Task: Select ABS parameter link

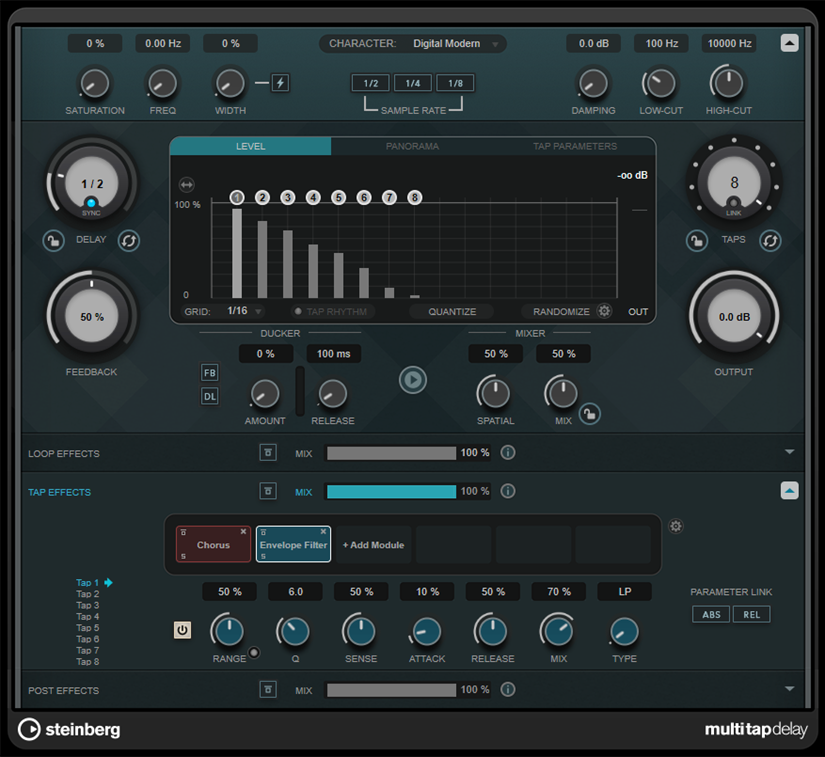Action: tap(711, 614)
